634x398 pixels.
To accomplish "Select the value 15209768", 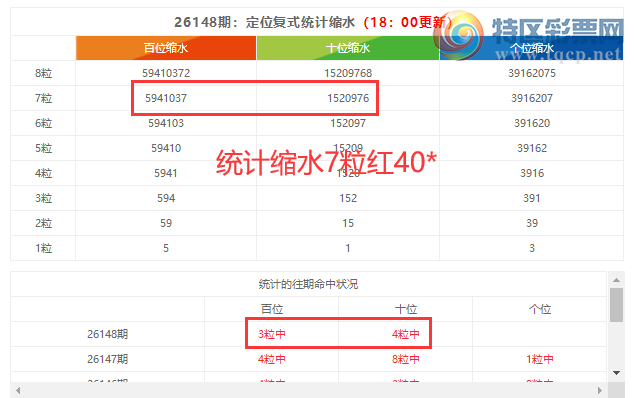I will [348, 73].
